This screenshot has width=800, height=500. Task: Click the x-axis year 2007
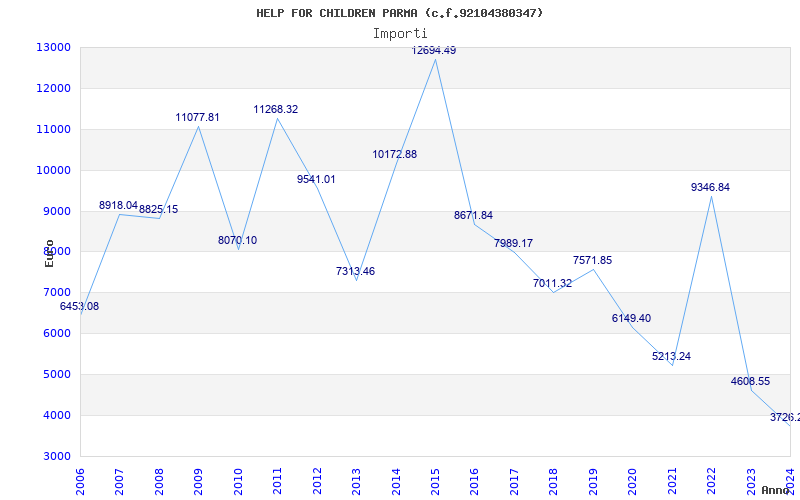pyautogui.click(x=119, y=481)
